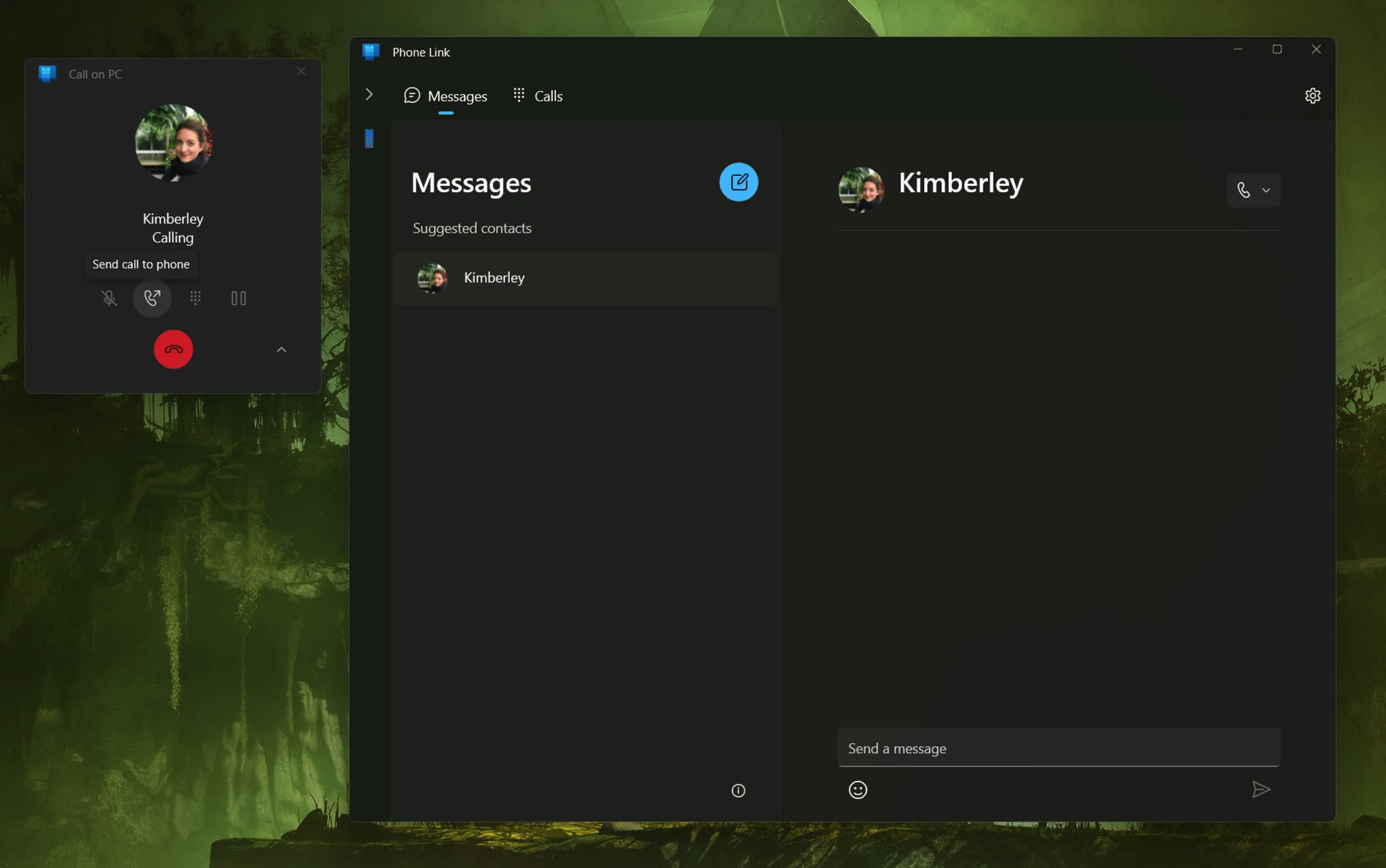Compose a new message with the pencil icon
Viewport: 1386px width, 868px height.
point(738,182)
